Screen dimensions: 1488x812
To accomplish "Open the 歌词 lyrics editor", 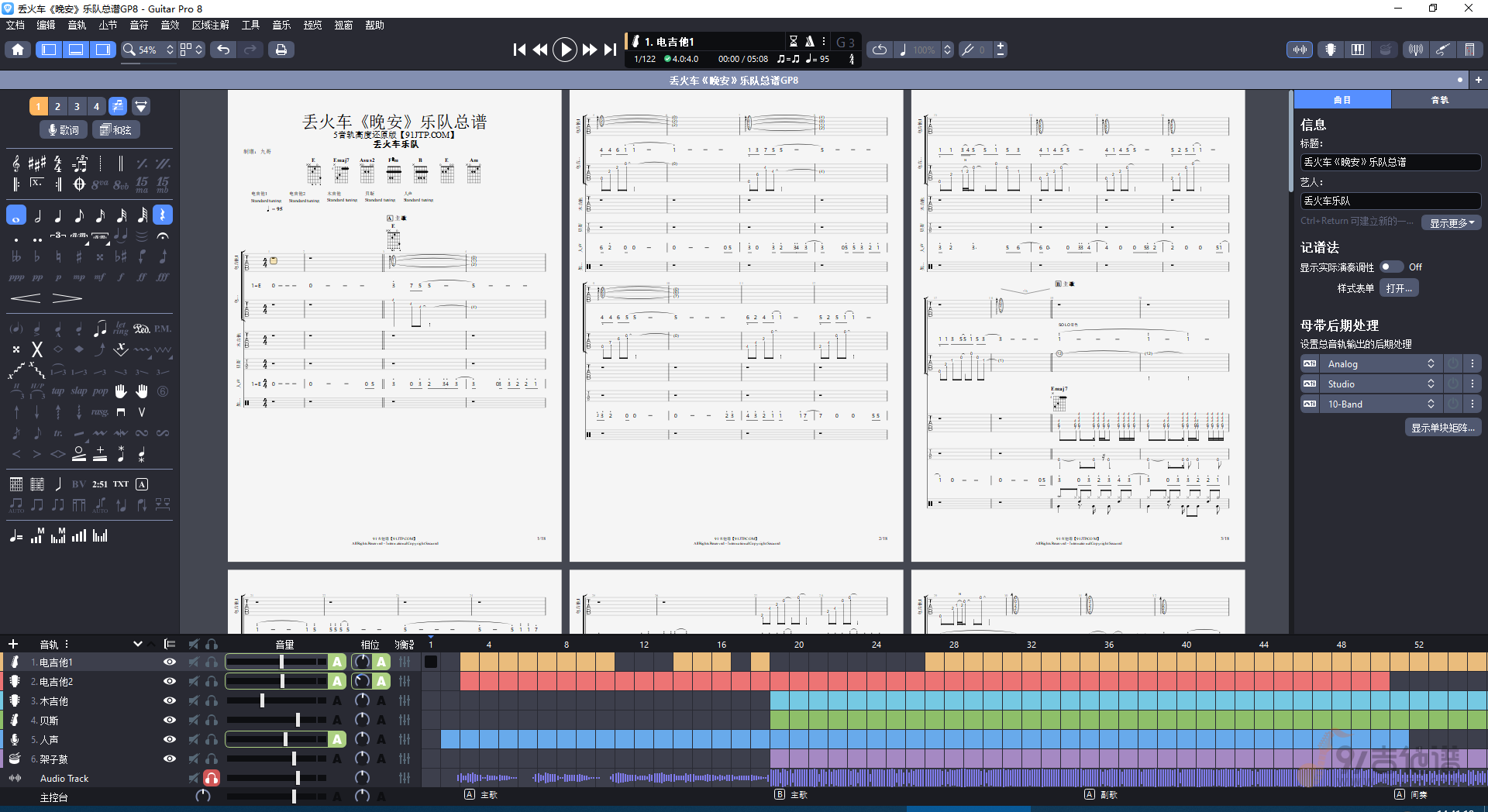I will click(63, 130).
